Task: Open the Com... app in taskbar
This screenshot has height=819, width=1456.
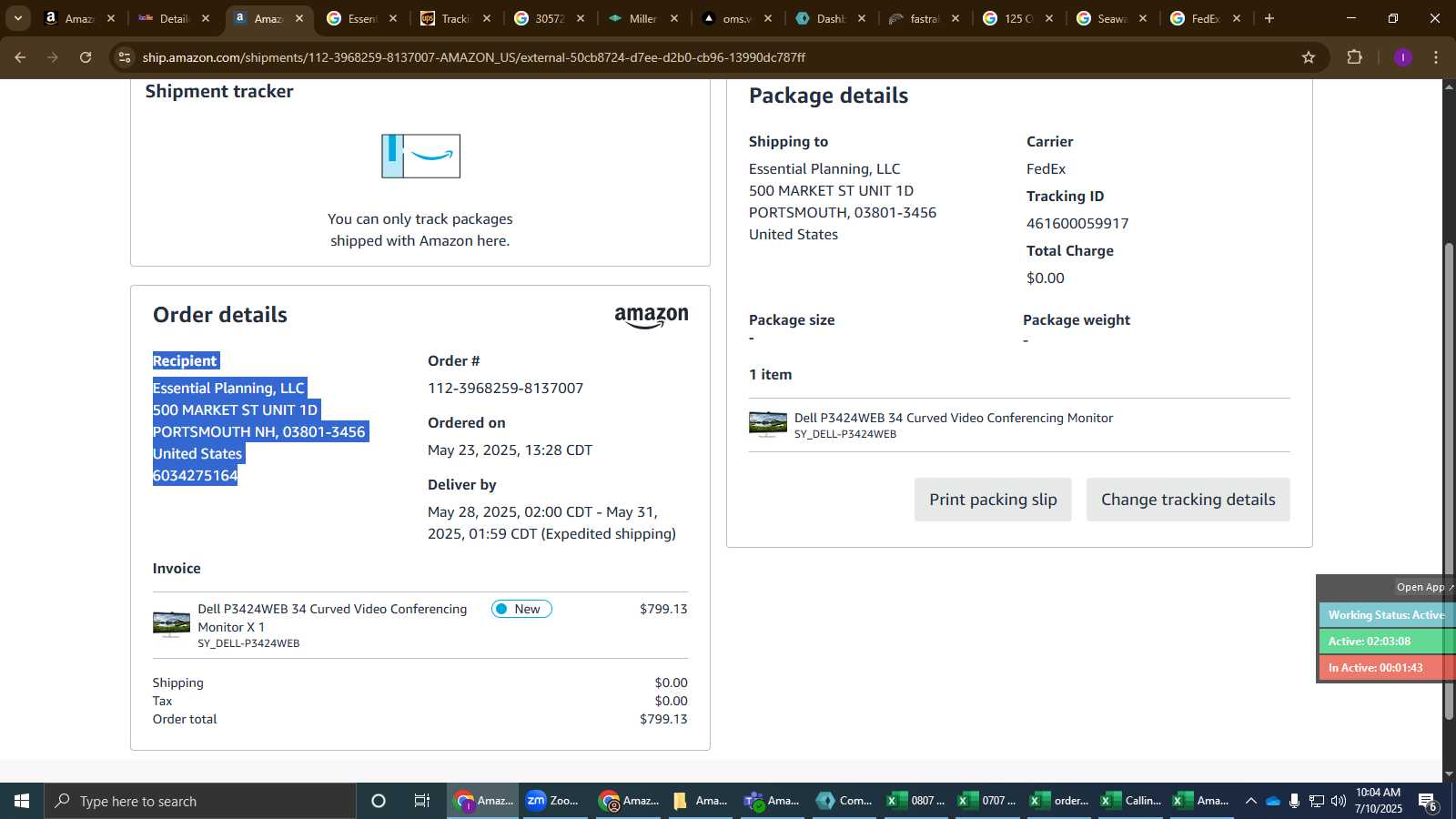Action: (x=844, y=801)
